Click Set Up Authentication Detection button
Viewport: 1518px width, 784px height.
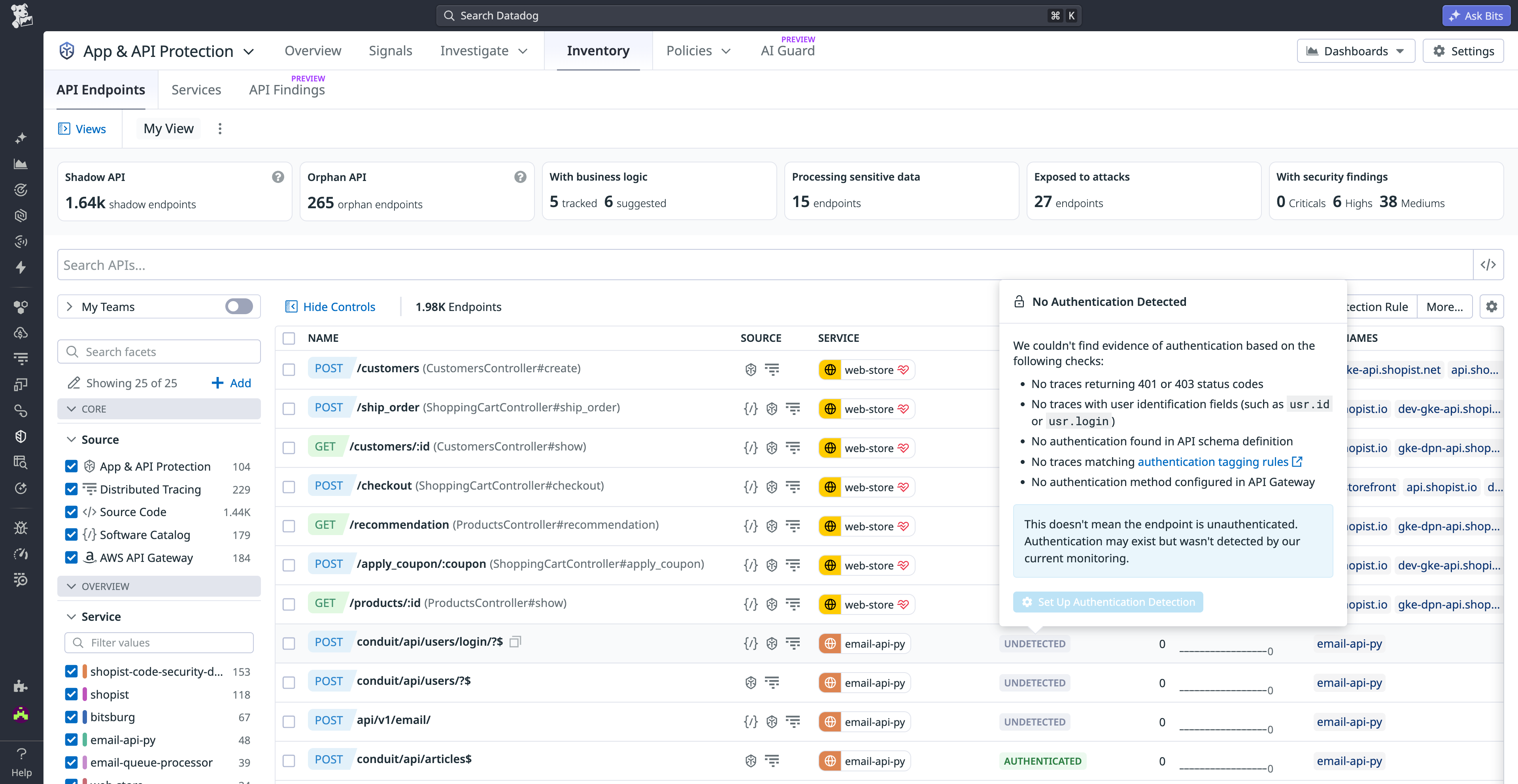point(1108,602)
